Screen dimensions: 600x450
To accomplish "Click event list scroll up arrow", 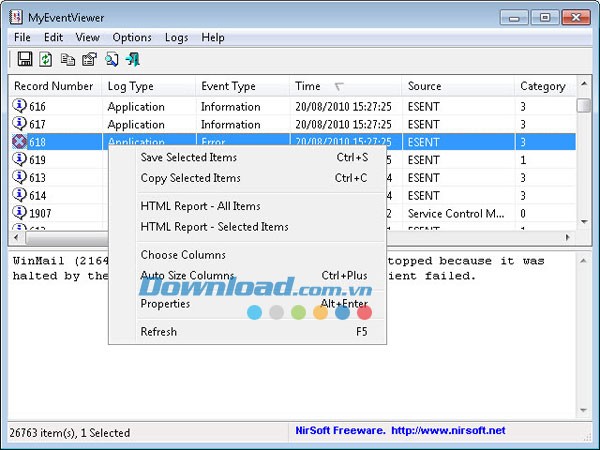I will tap(584, 83).
